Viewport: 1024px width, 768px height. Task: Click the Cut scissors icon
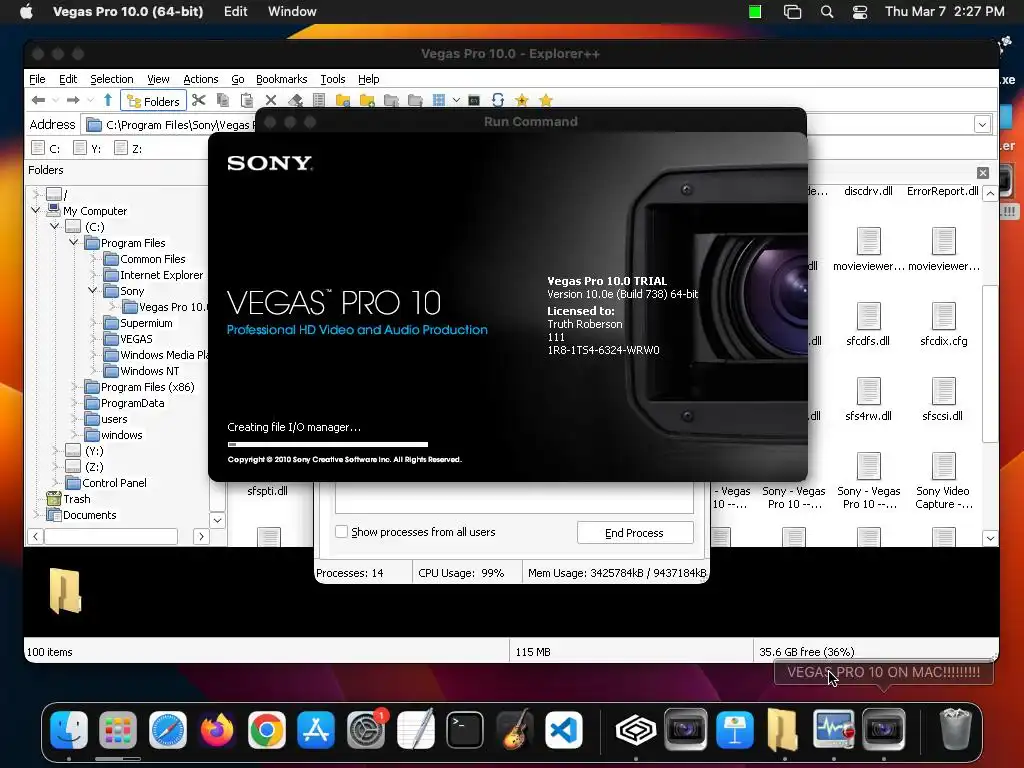199,100
